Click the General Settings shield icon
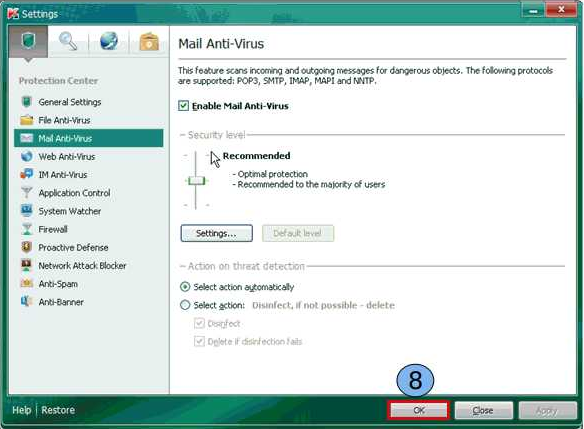 [x=26, y=102]
